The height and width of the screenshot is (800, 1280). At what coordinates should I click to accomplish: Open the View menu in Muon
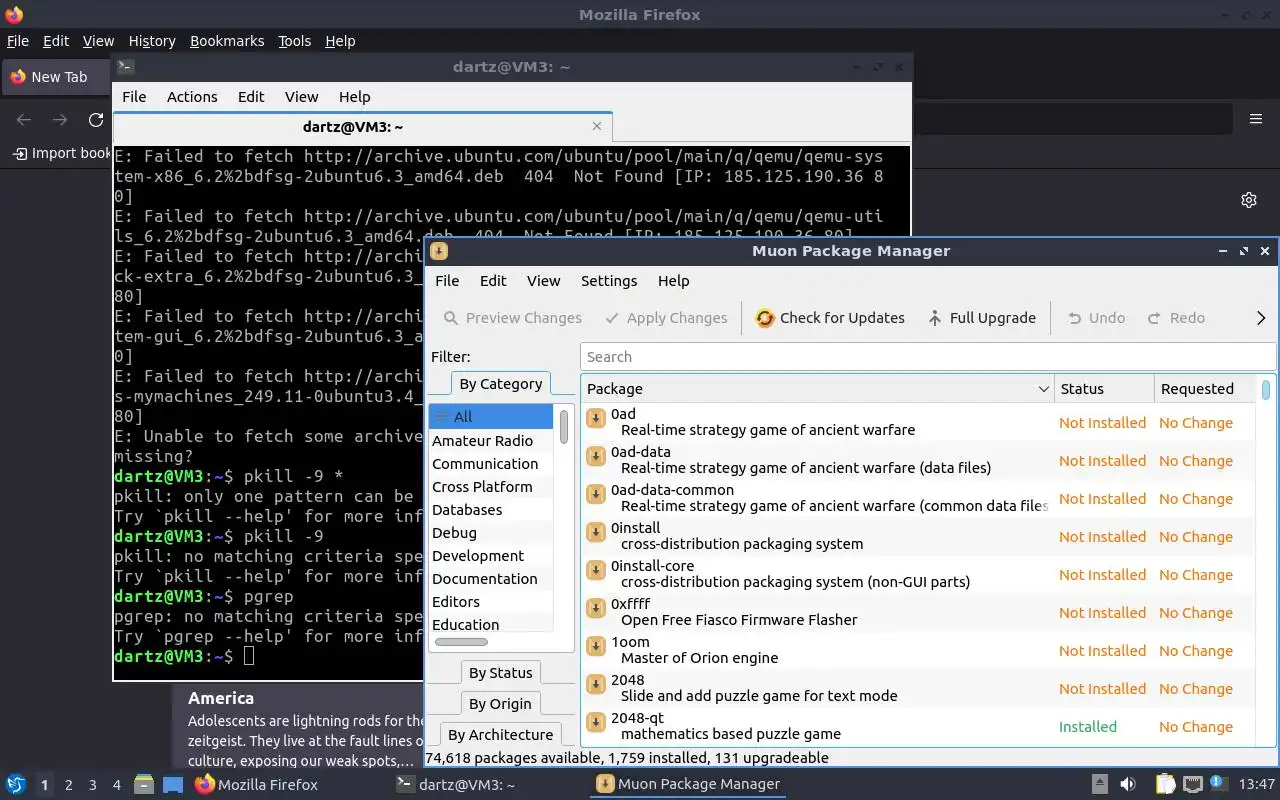click(x=544, y=281)
